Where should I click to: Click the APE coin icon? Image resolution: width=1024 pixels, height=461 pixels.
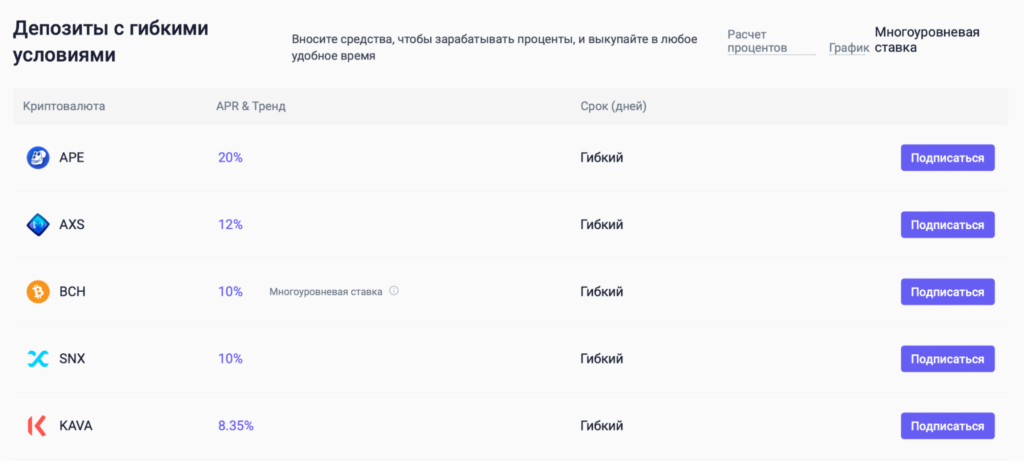37,158
